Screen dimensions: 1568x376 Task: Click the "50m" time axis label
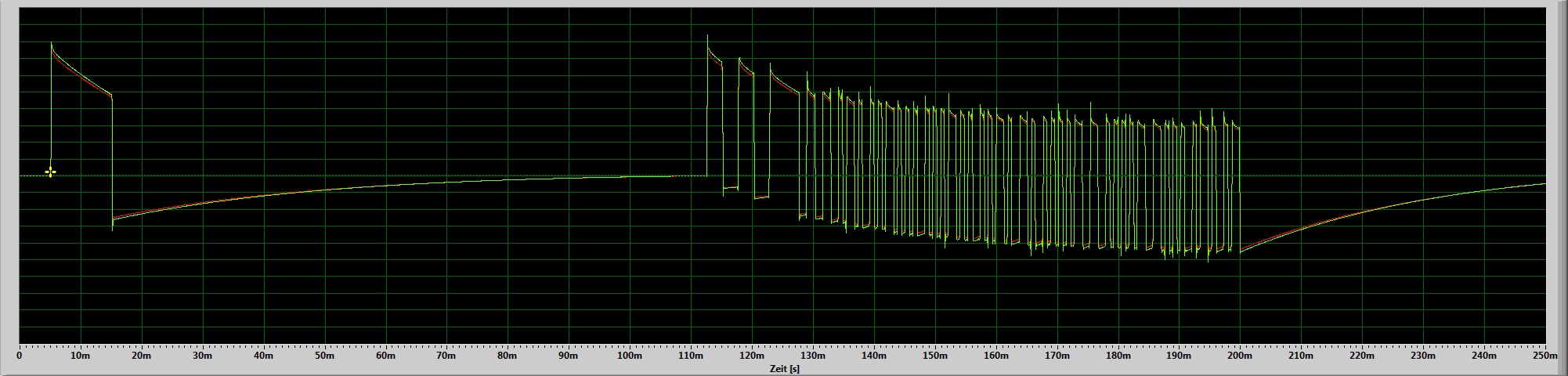coord(324,356)
